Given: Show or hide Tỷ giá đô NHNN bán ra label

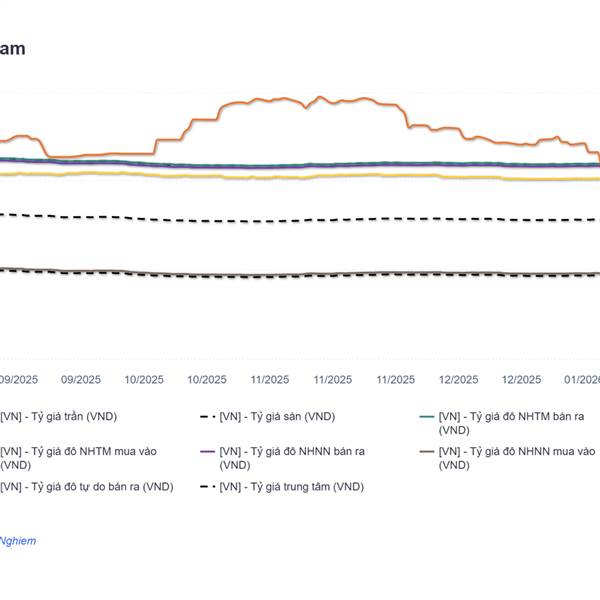Looking at the screenshot, I should tap(292, 451).
